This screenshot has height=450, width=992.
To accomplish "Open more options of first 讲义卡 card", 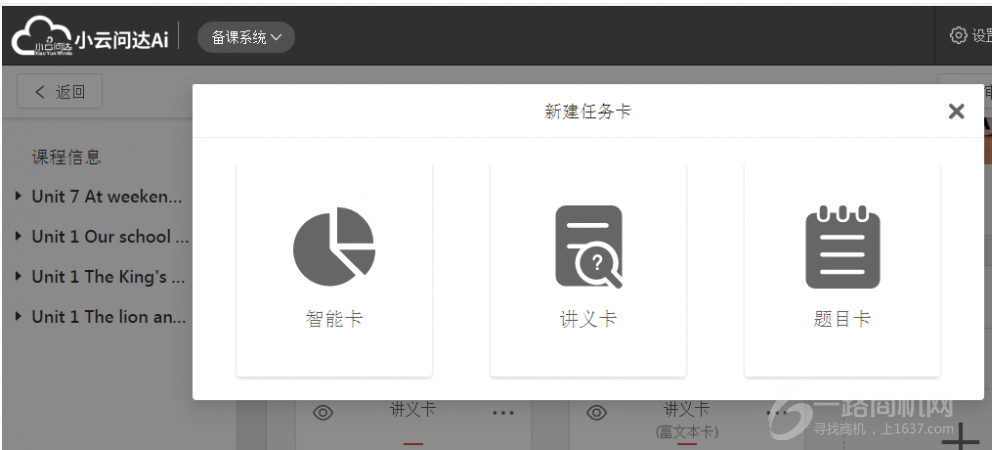I will [x=503, y=413].
